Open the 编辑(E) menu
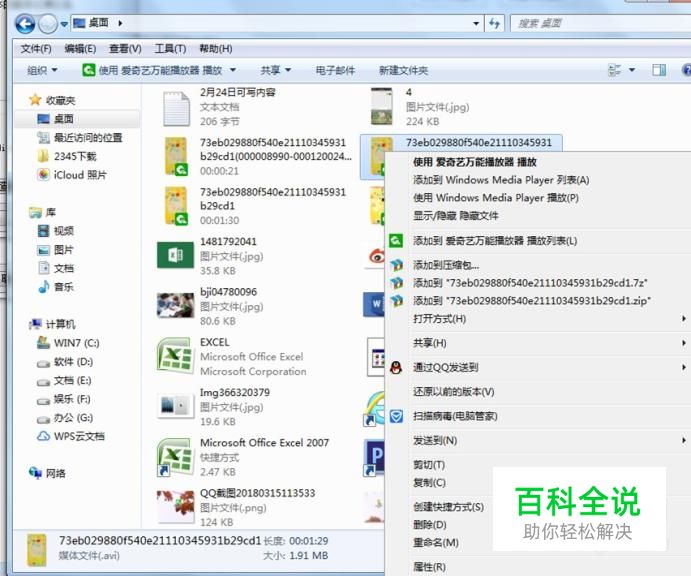This screenshot has height=576, width=691. [80, 48]
